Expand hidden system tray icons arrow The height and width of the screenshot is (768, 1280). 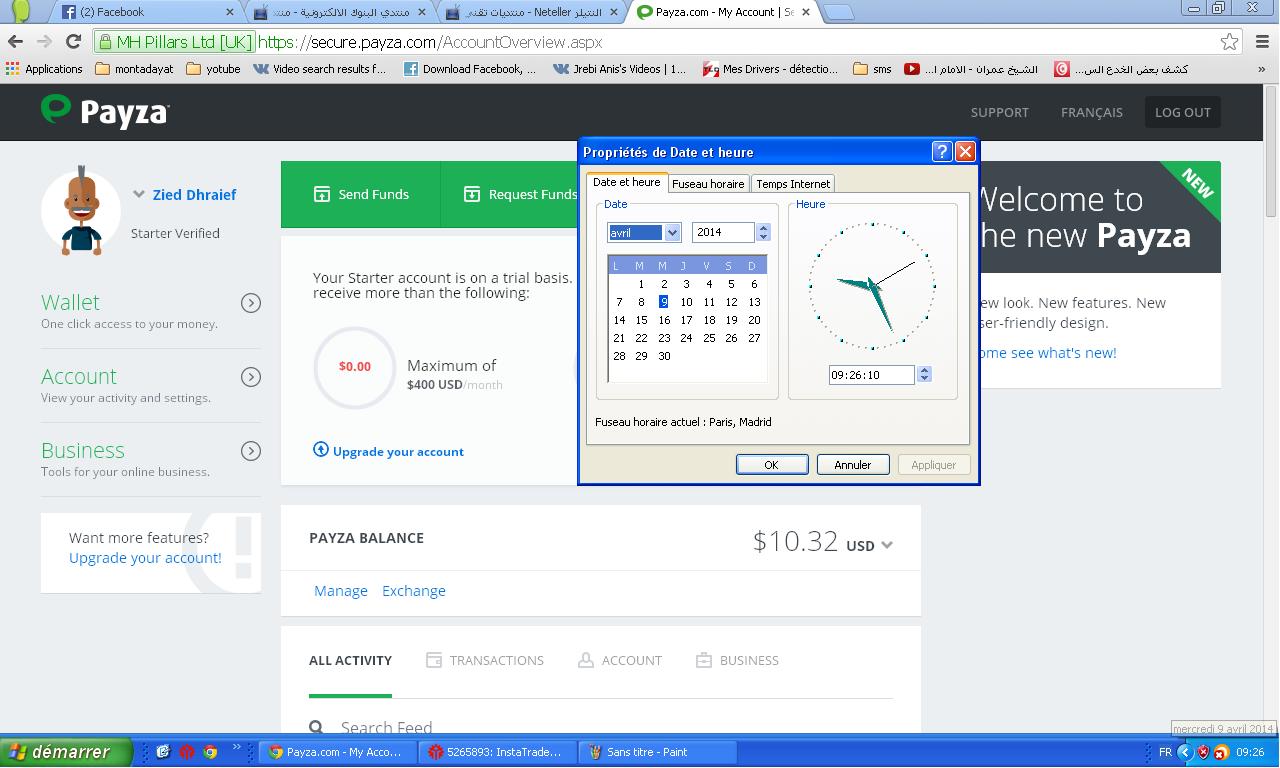click(1185, 752)
